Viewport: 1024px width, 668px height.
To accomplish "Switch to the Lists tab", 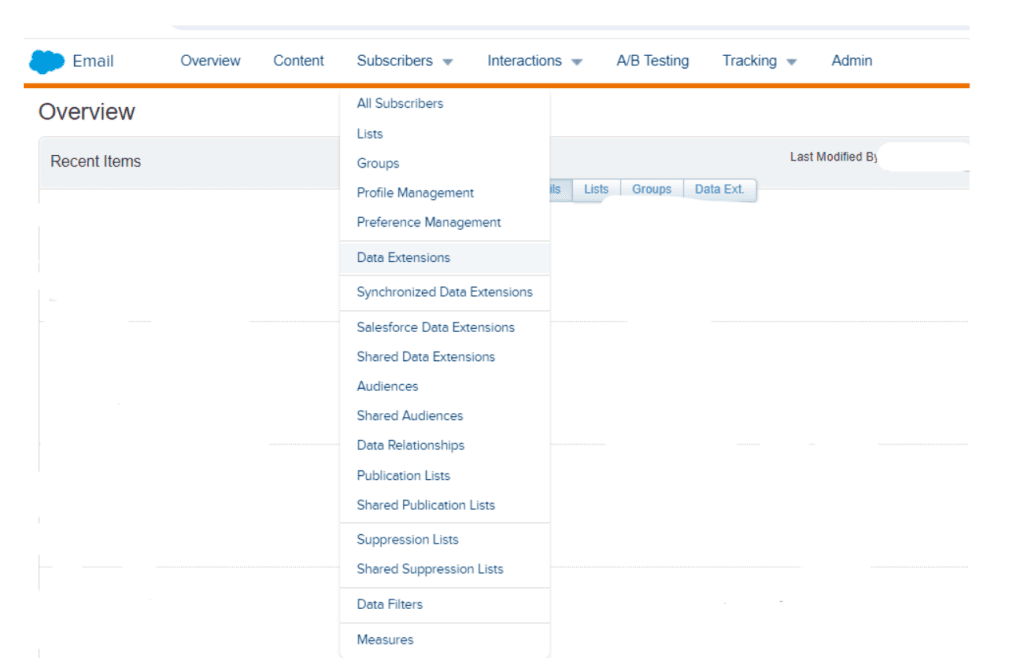I will tap(595, 189).
